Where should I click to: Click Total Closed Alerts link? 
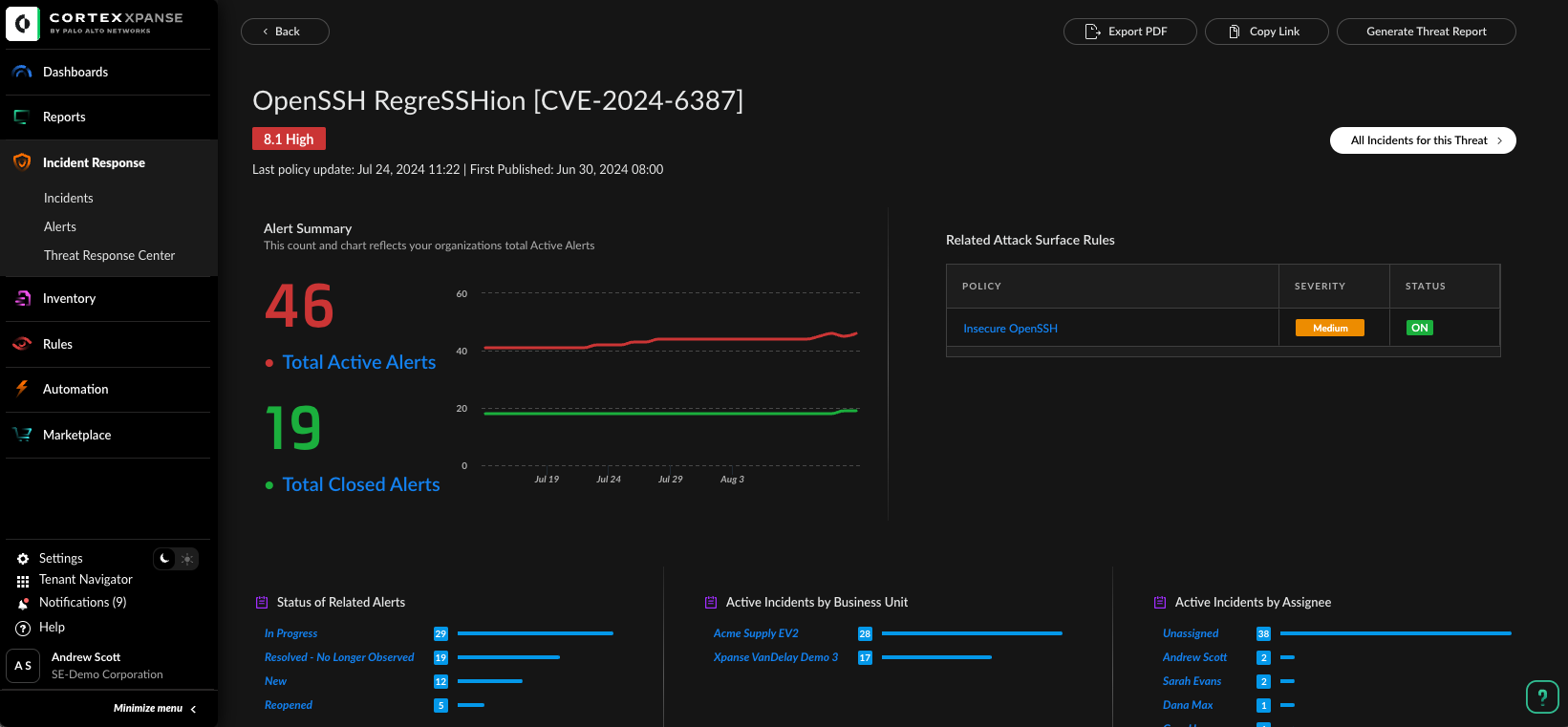361,484
